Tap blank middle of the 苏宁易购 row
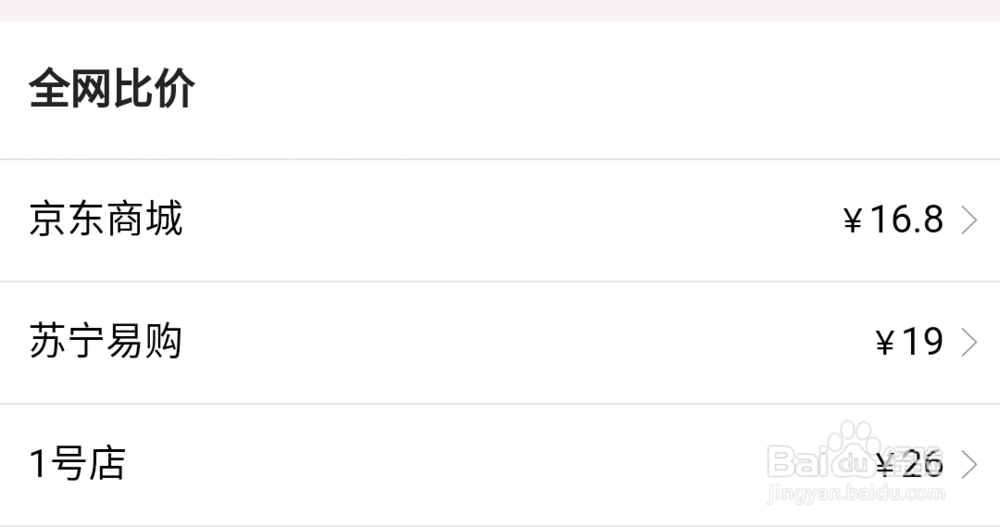This screenshot has height=527, width=1000. (500, 343)
